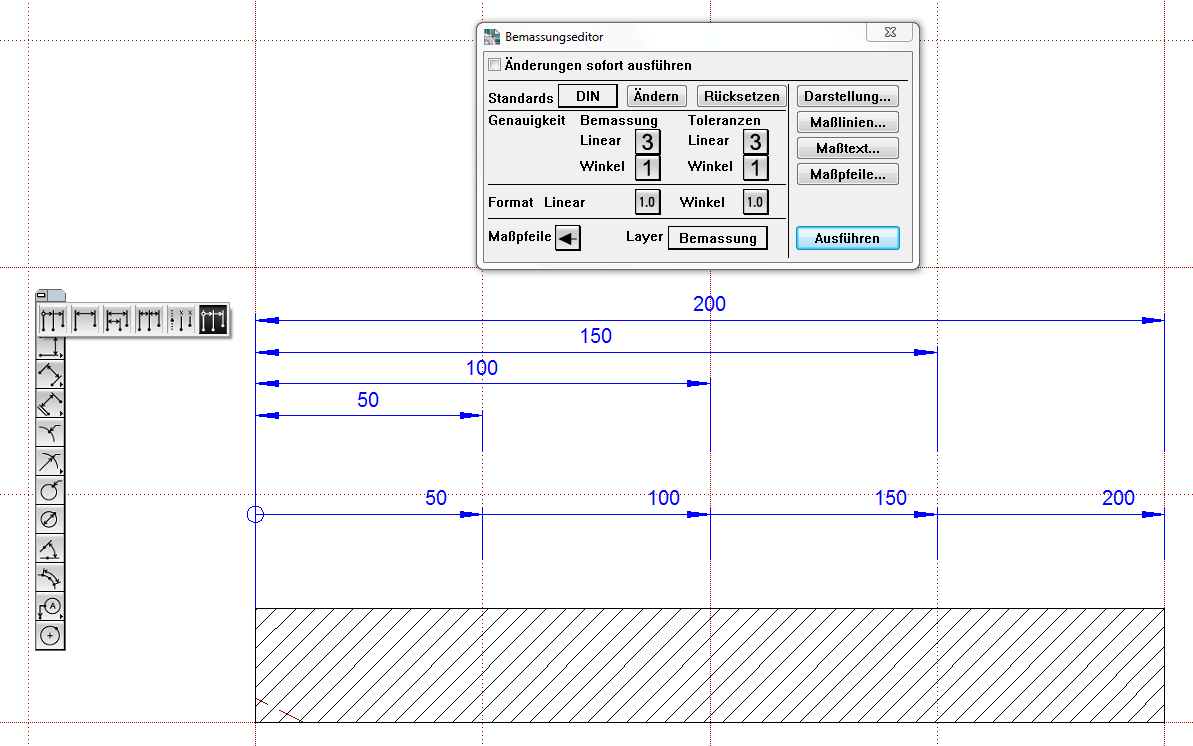Open the Maßtext... settings
The width and height of the screenshot is (1193, 746).
[x=847, y=148]
